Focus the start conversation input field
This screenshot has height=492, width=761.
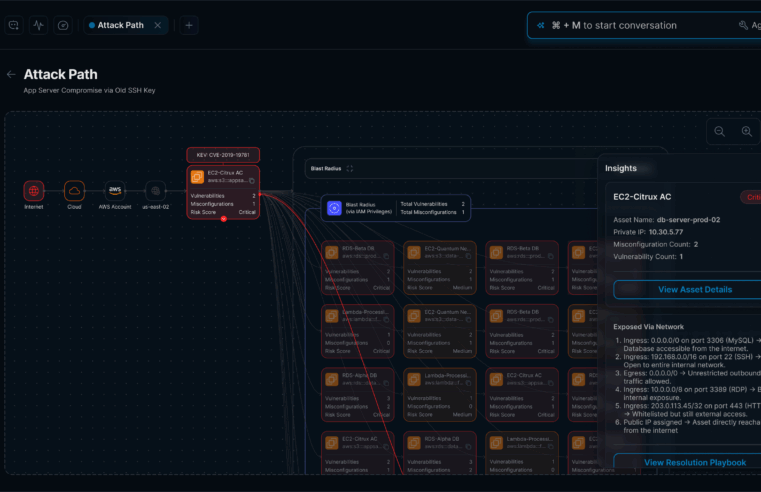pyautogui.click(x=644, y=25)
